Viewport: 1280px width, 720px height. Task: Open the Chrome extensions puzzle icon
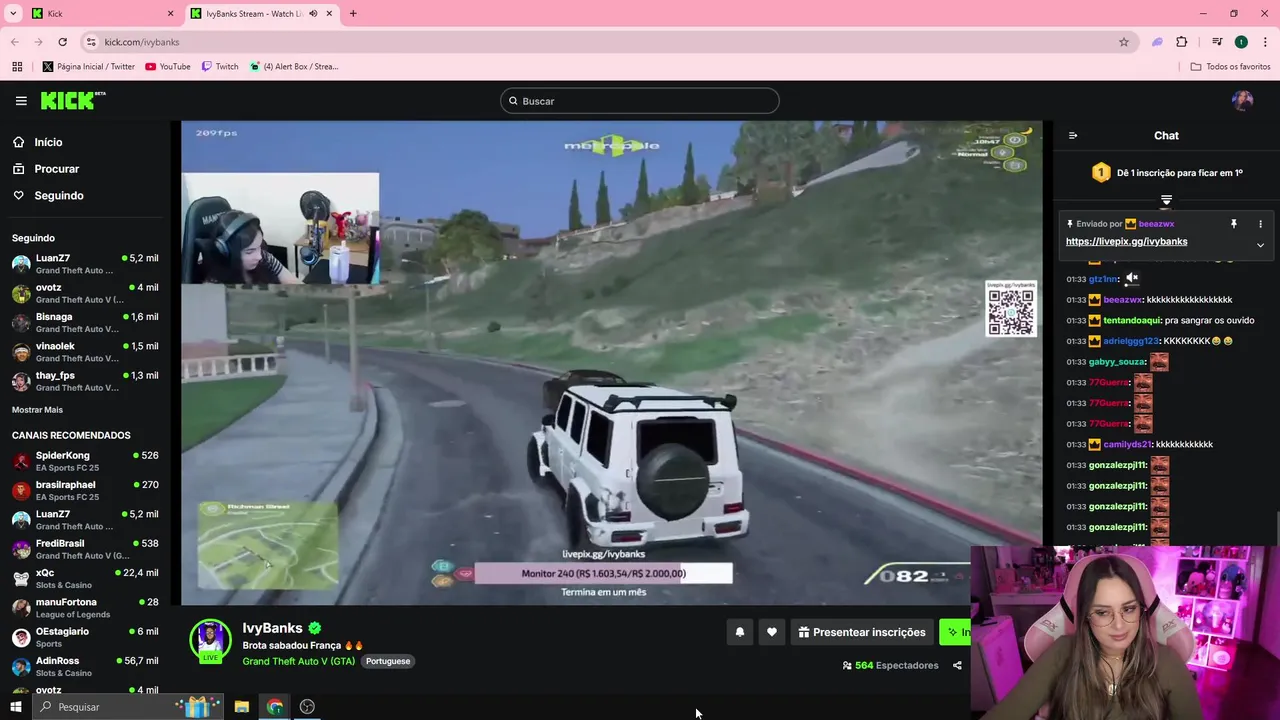click(1182, 42)
